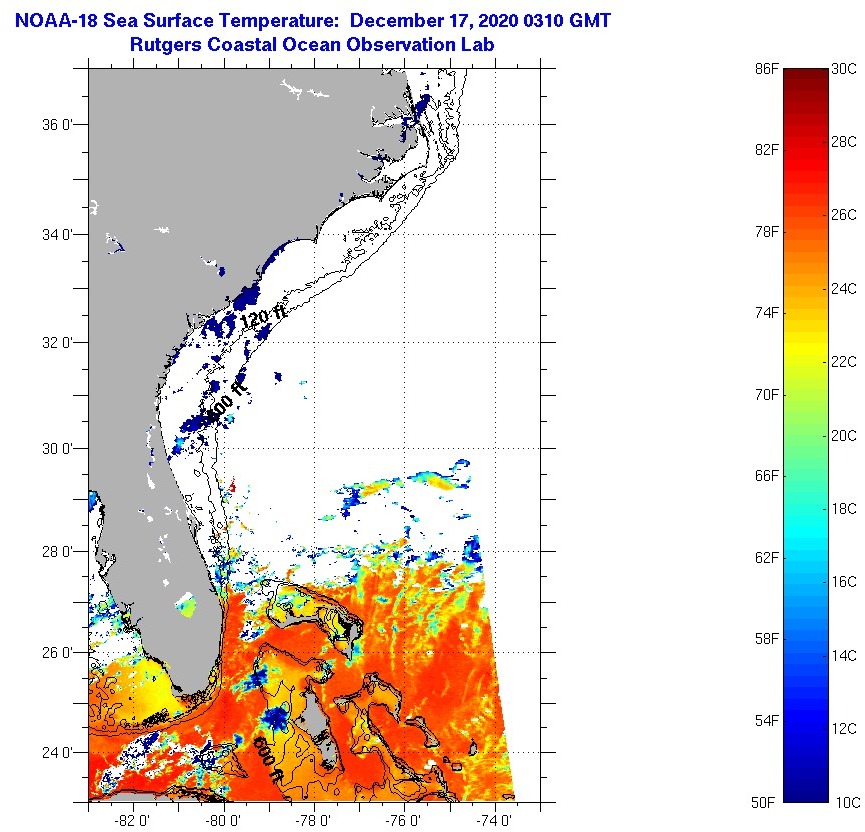Click the yellow band of the color scale

806,348
